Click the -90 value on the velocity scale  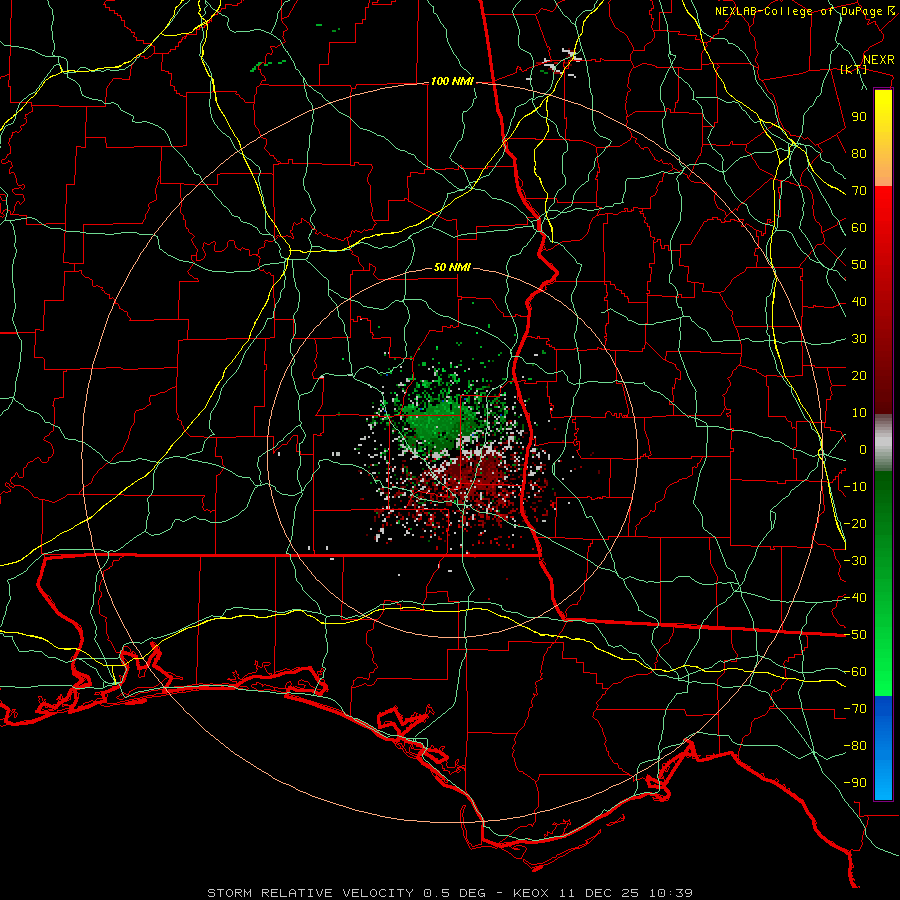[x=855, y=783]
